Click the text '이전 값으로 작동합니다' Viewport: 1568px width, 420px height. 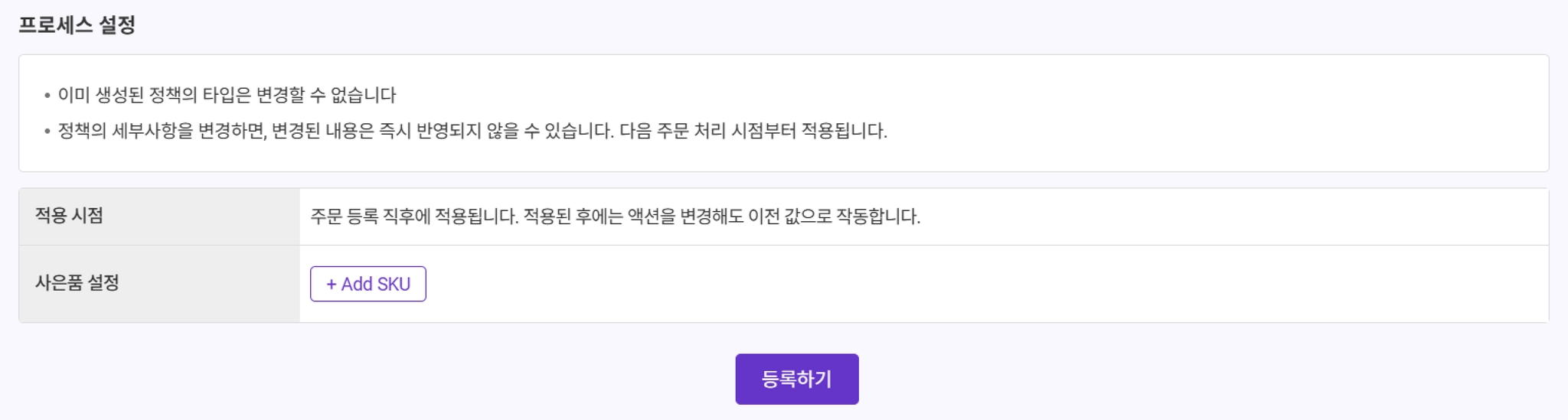point(834,217)
